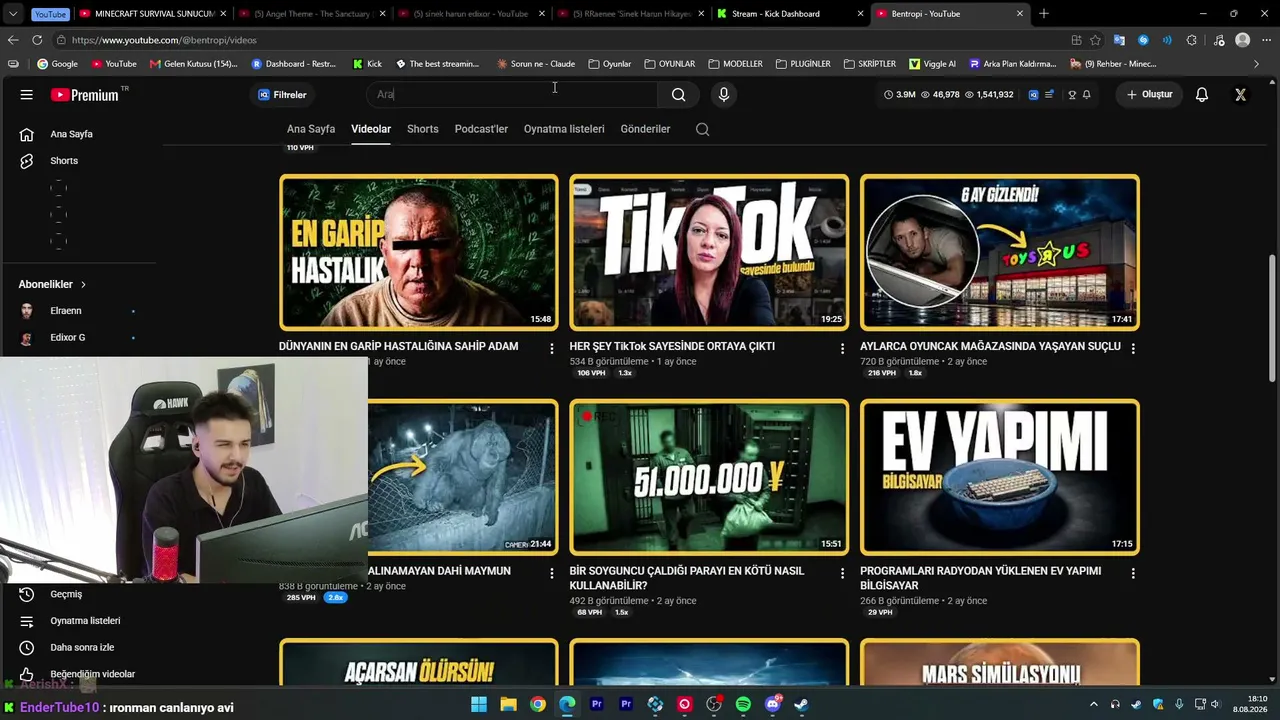The height and width of the screenshot is (720, 1280).
Task: Click the search magnifier button
Action: point(679,95)
